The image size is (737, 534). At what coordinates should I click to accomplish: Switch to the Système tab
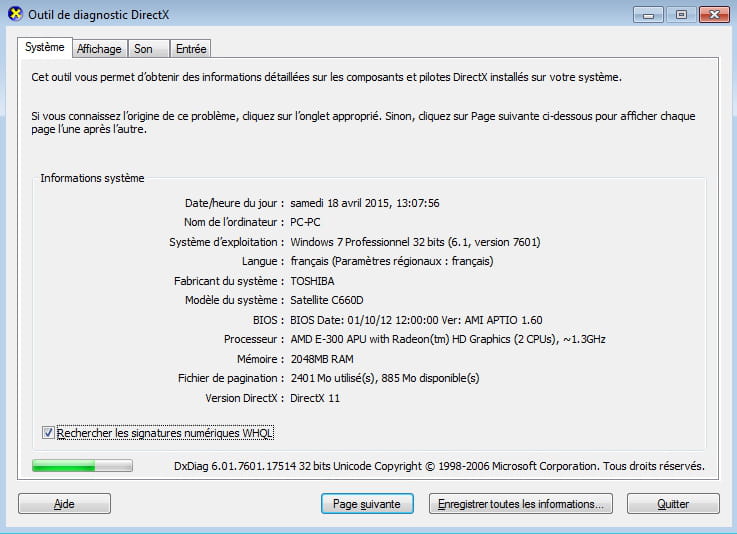(x=45, y=47)
